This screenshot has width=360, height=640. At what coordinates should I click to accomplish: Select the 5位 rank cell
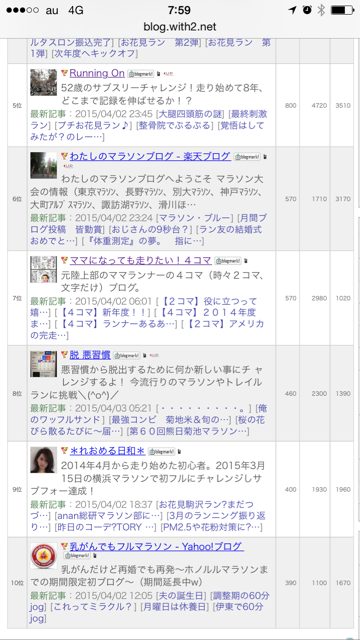17,105
